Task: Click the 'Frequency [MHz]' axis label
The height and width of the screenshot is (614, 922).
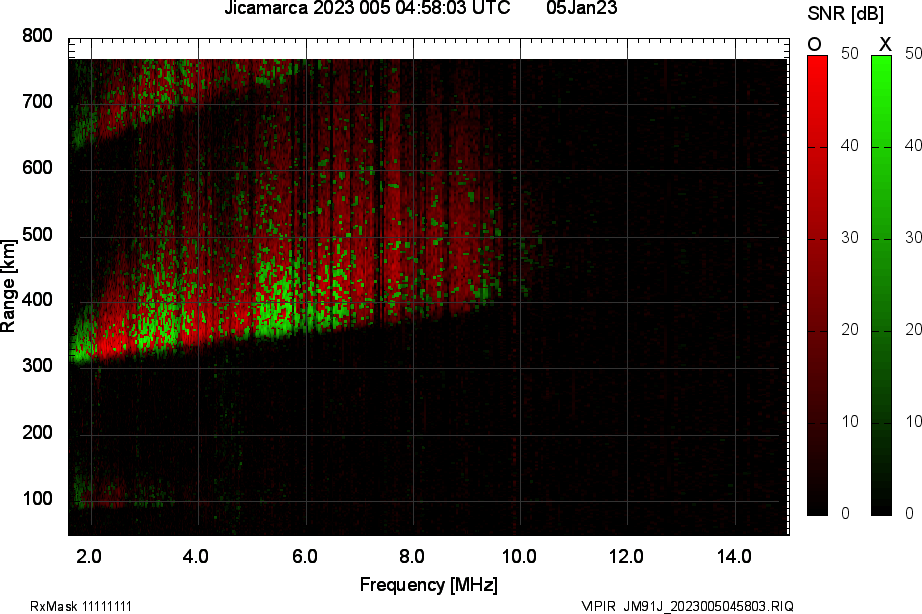Action: click(x=429, y=585)
